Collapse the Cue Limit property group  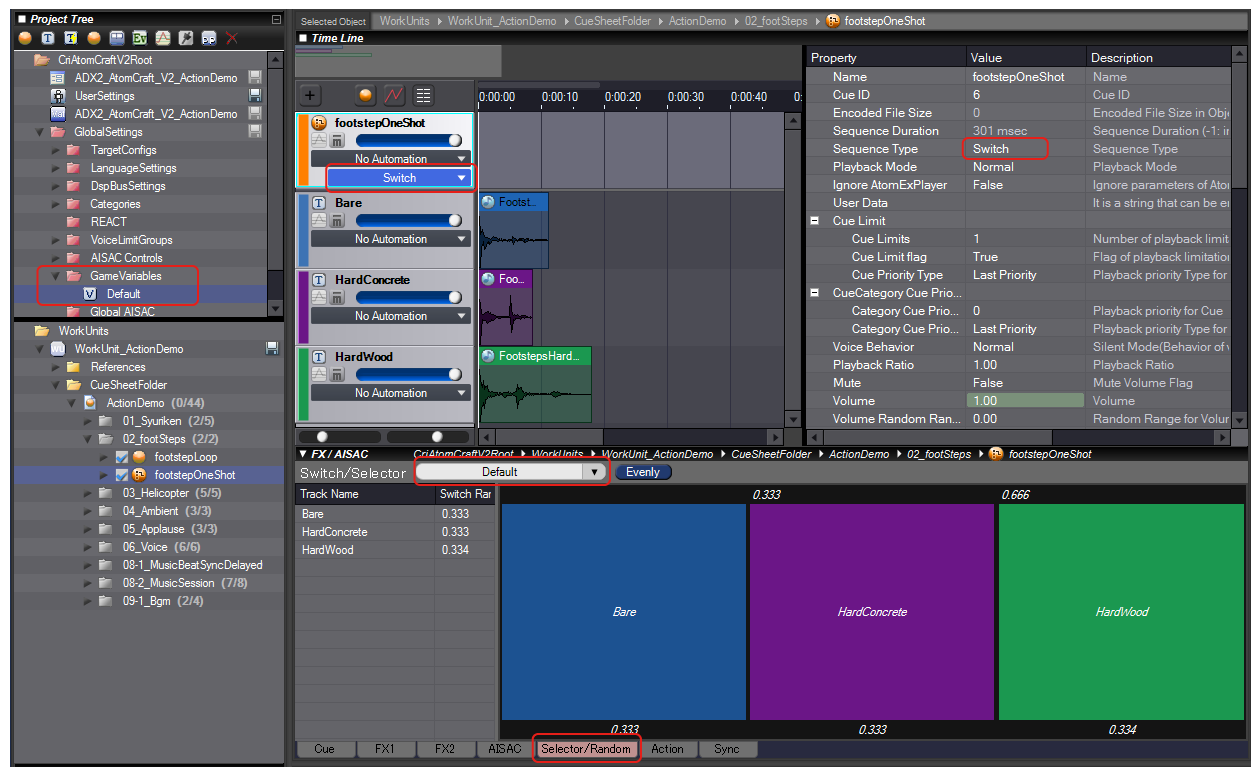[815, 221]
